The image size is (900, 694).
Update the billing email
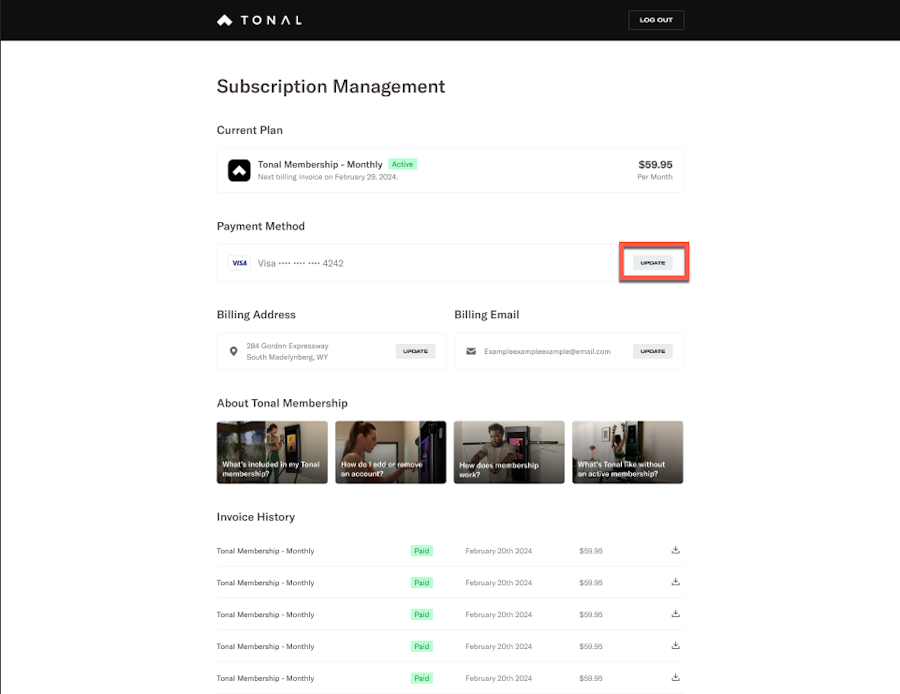tap(653, 351)
